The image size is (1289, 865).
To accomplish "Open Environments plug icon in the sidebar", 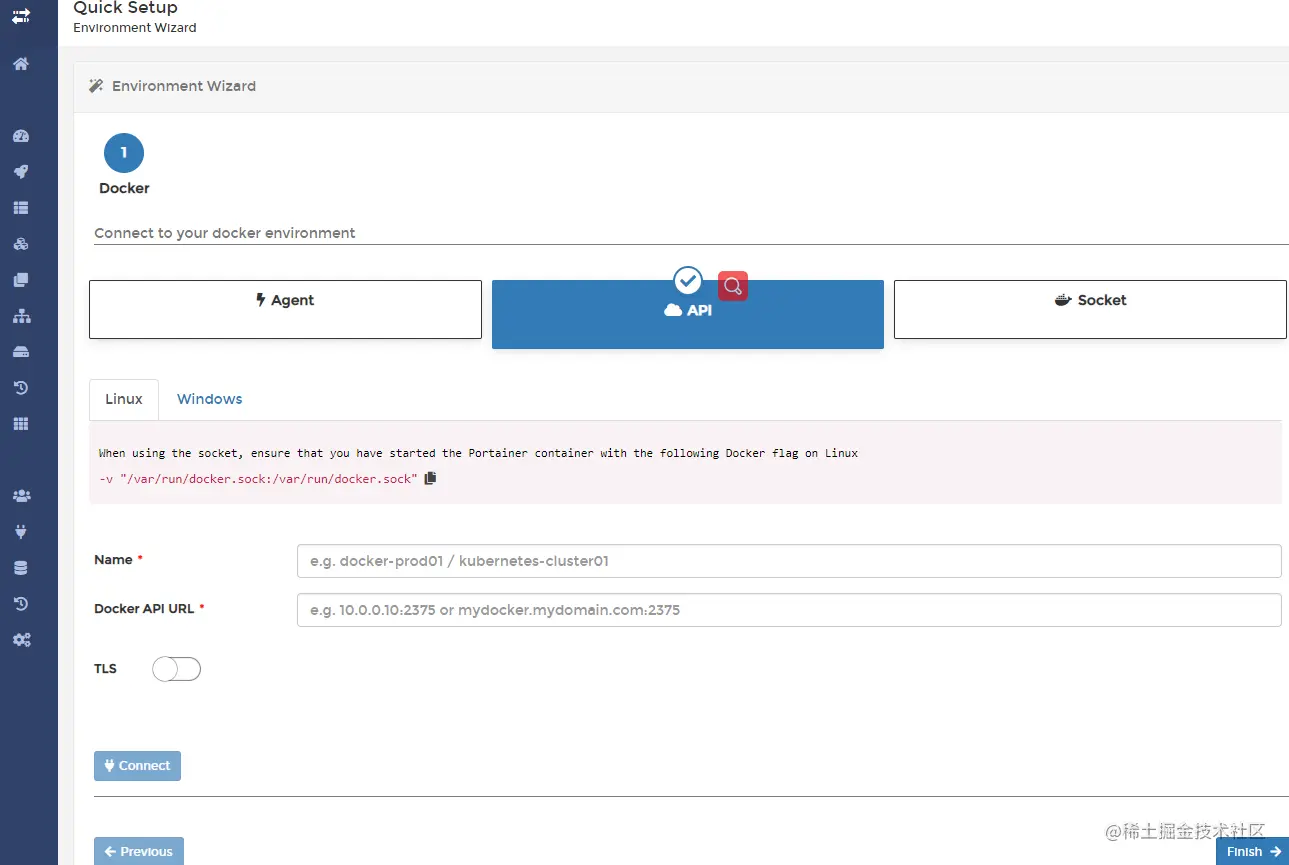I will click(21, 532).
